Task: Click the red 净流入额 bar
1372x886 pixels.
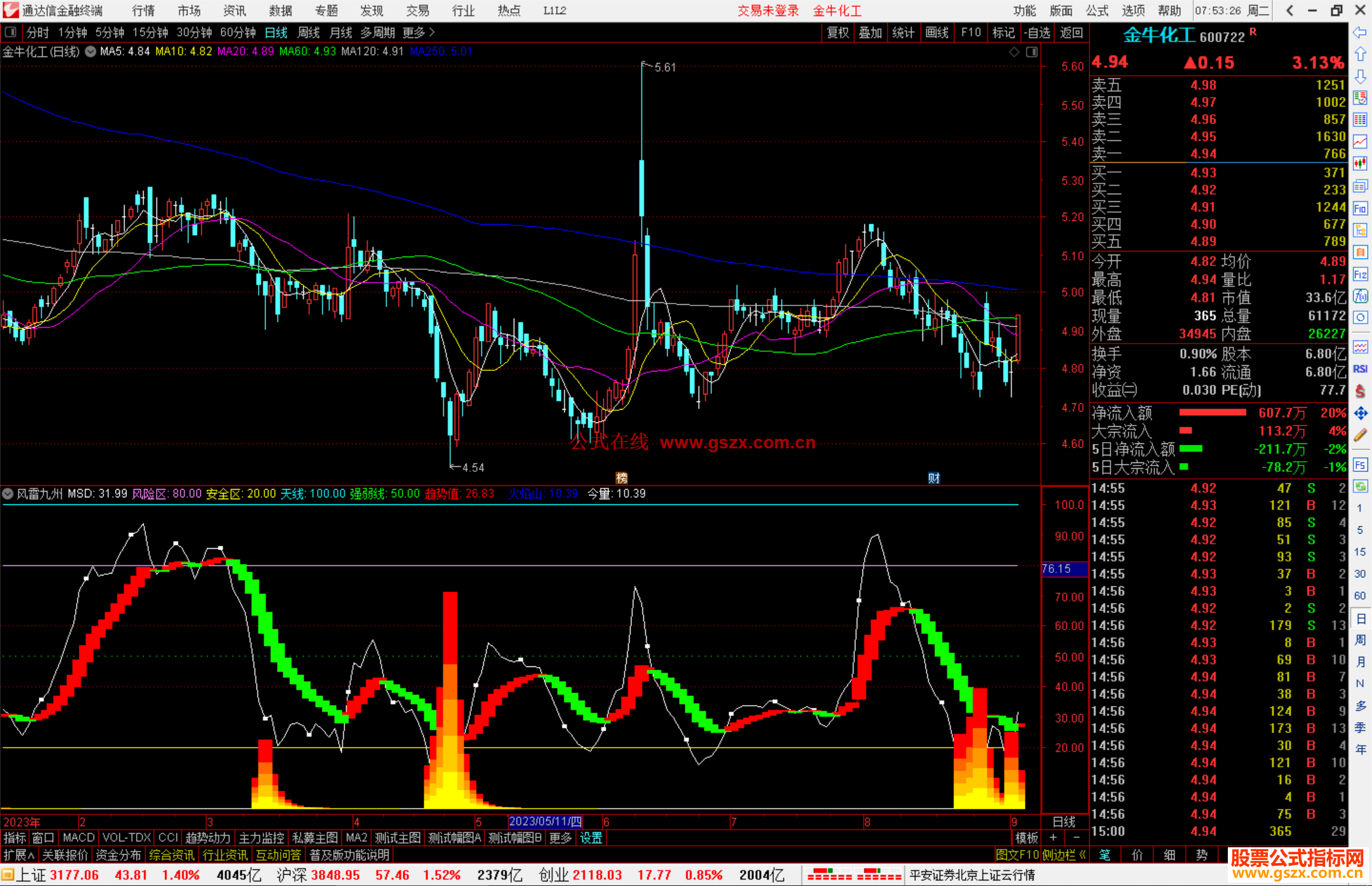Action: coord(1212,413)
